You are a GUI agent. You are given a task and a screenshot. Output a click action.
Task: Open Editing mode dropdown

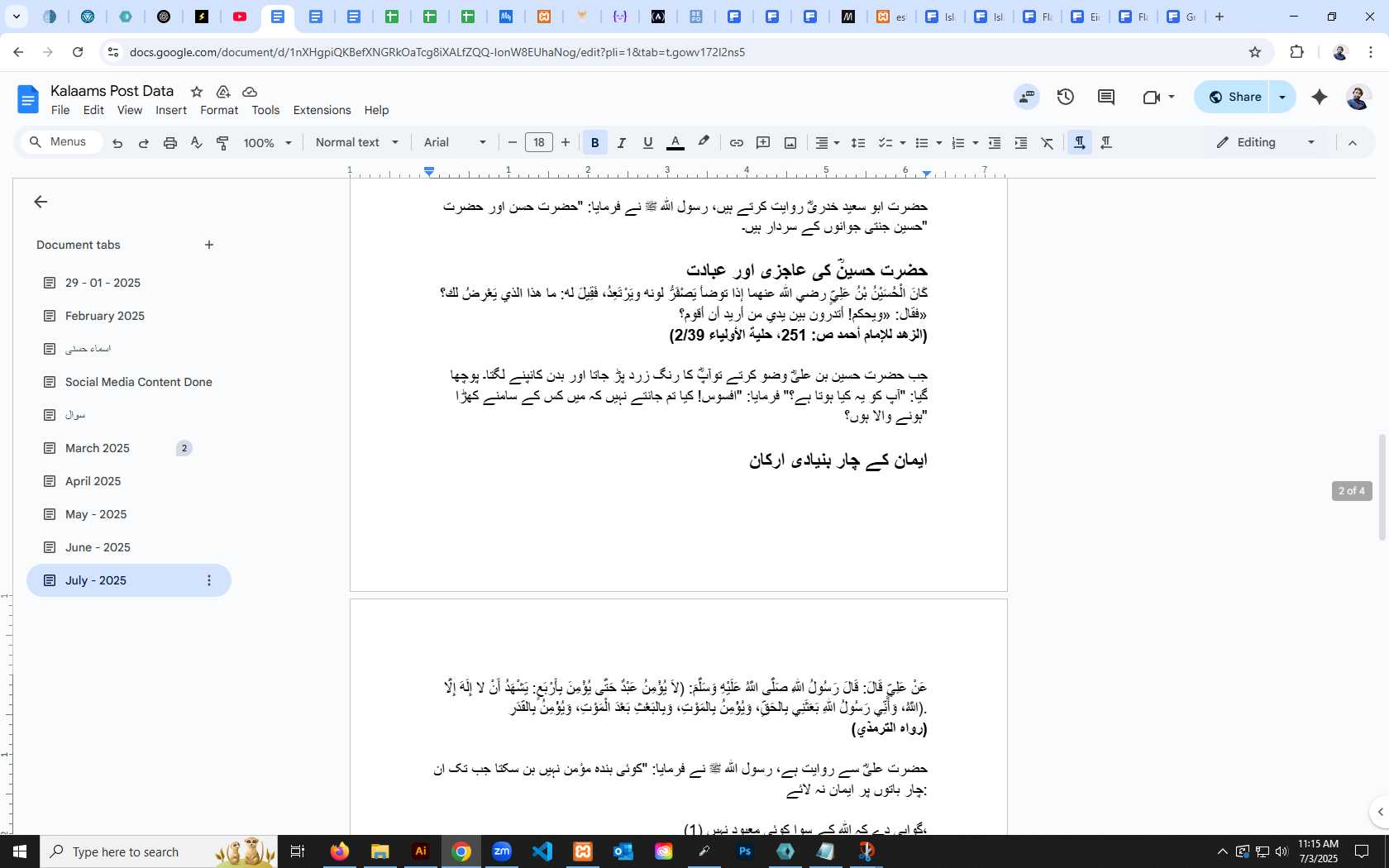pyautogui.click(x=1265, y=142)
